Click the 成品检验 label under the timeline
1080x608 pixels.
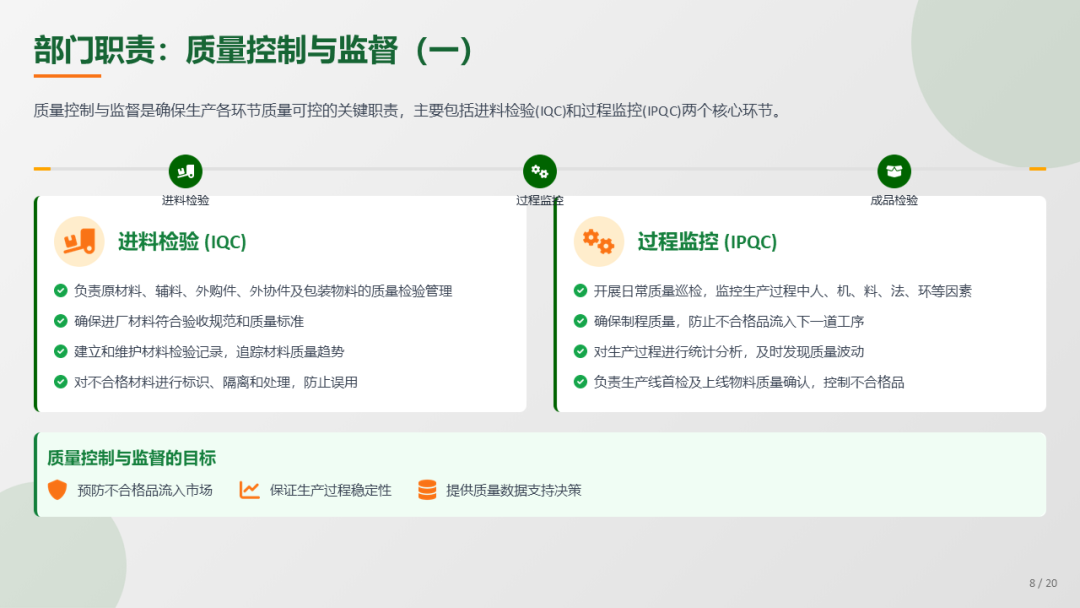coord(894,200)
